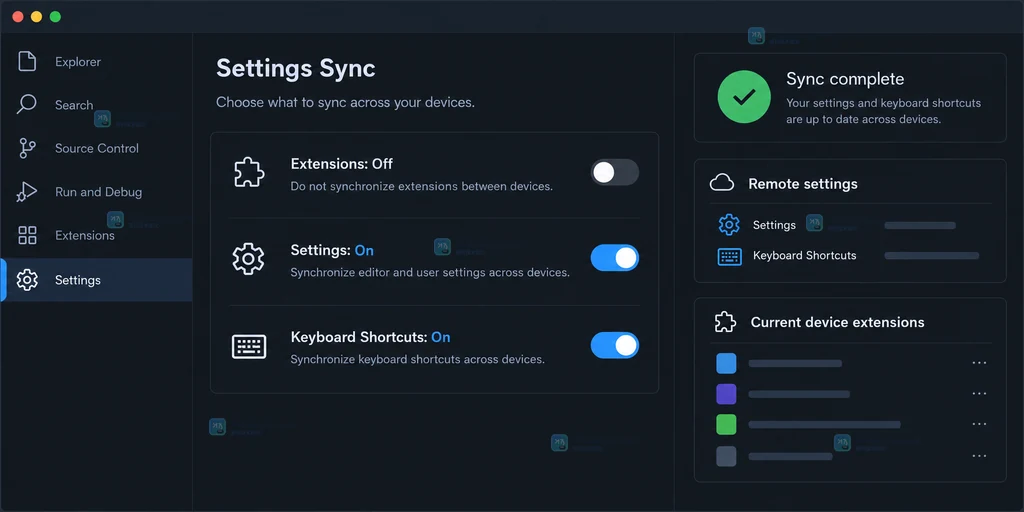Select the green extension color square

726,424
